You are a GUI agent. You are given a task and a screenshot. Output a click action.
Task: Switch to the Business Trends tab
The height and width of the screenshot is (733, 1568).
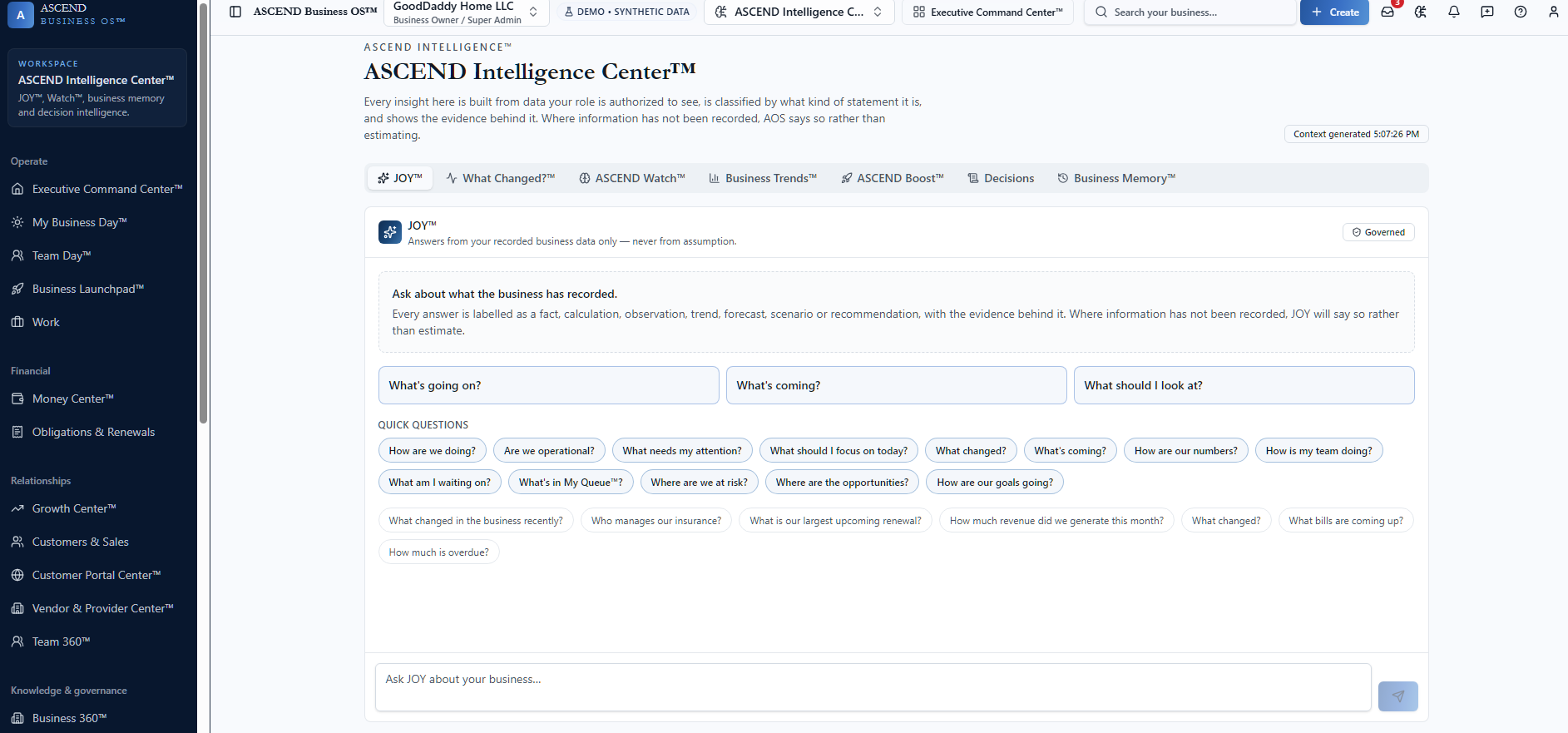click(x=763, y=178)
